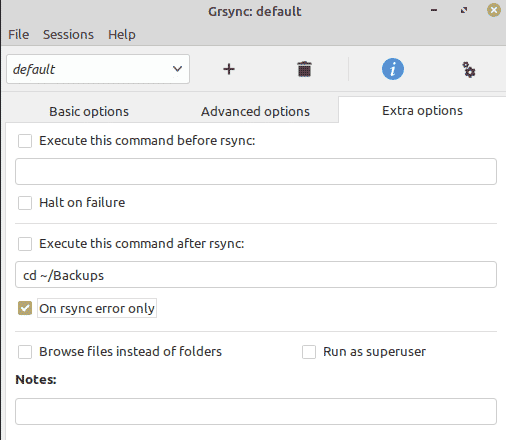Switch to the Basic options tab
This screenshot has height=440, width=506.
point(89,111)
